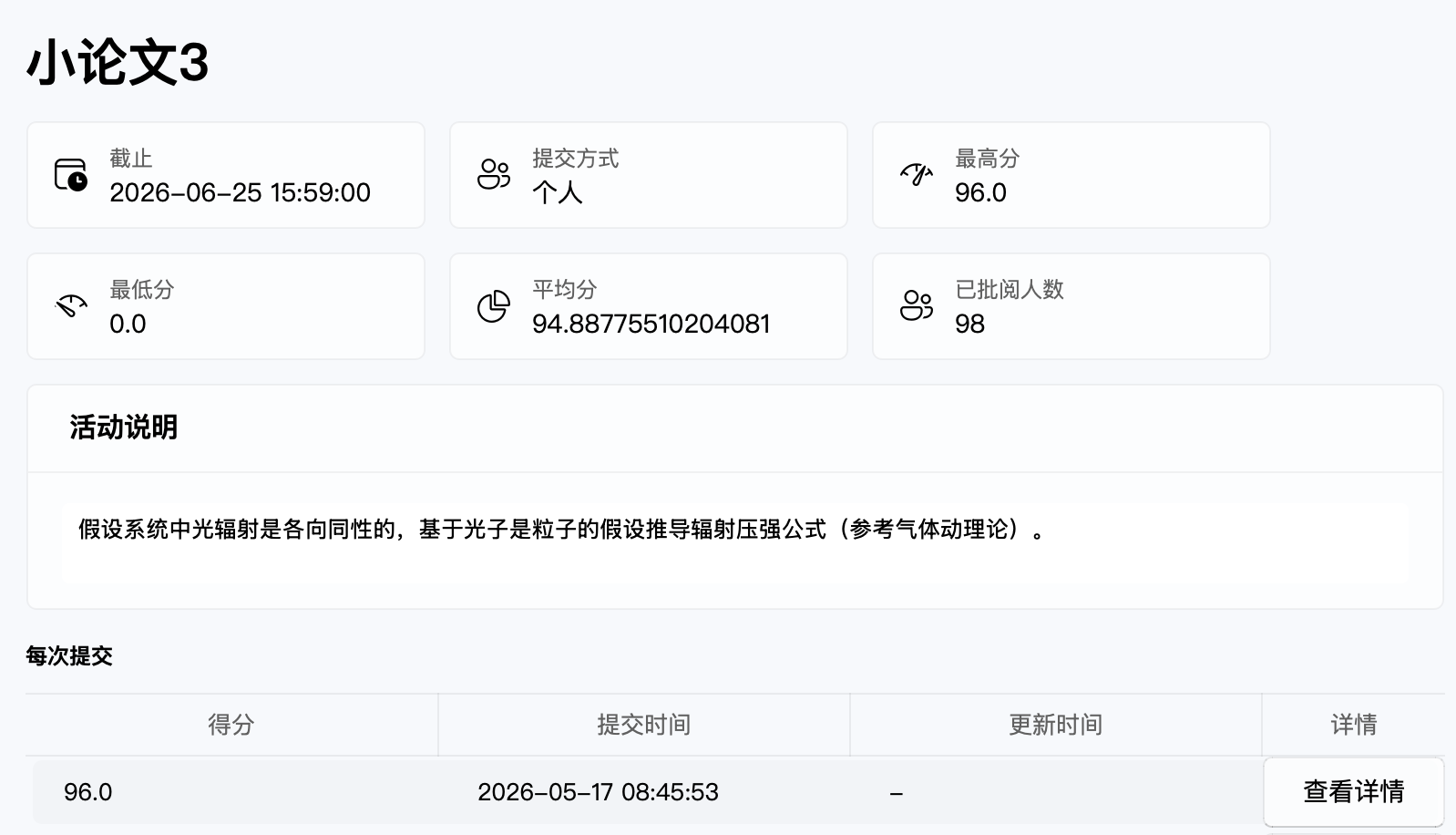Screen dimensions: 1456x835
Task: Click the pie chart icon beside 平均分
Action: [x=494, y=305]
